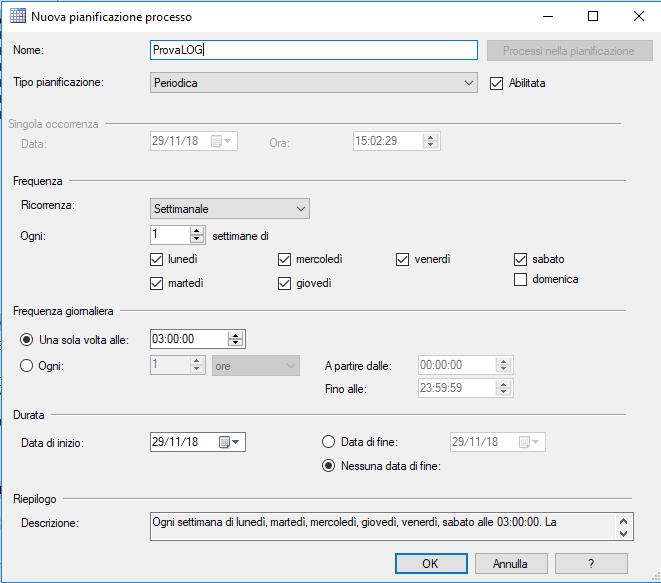Open help with the ? button
The image size is (661, 583).
click(x=591, y=563)
